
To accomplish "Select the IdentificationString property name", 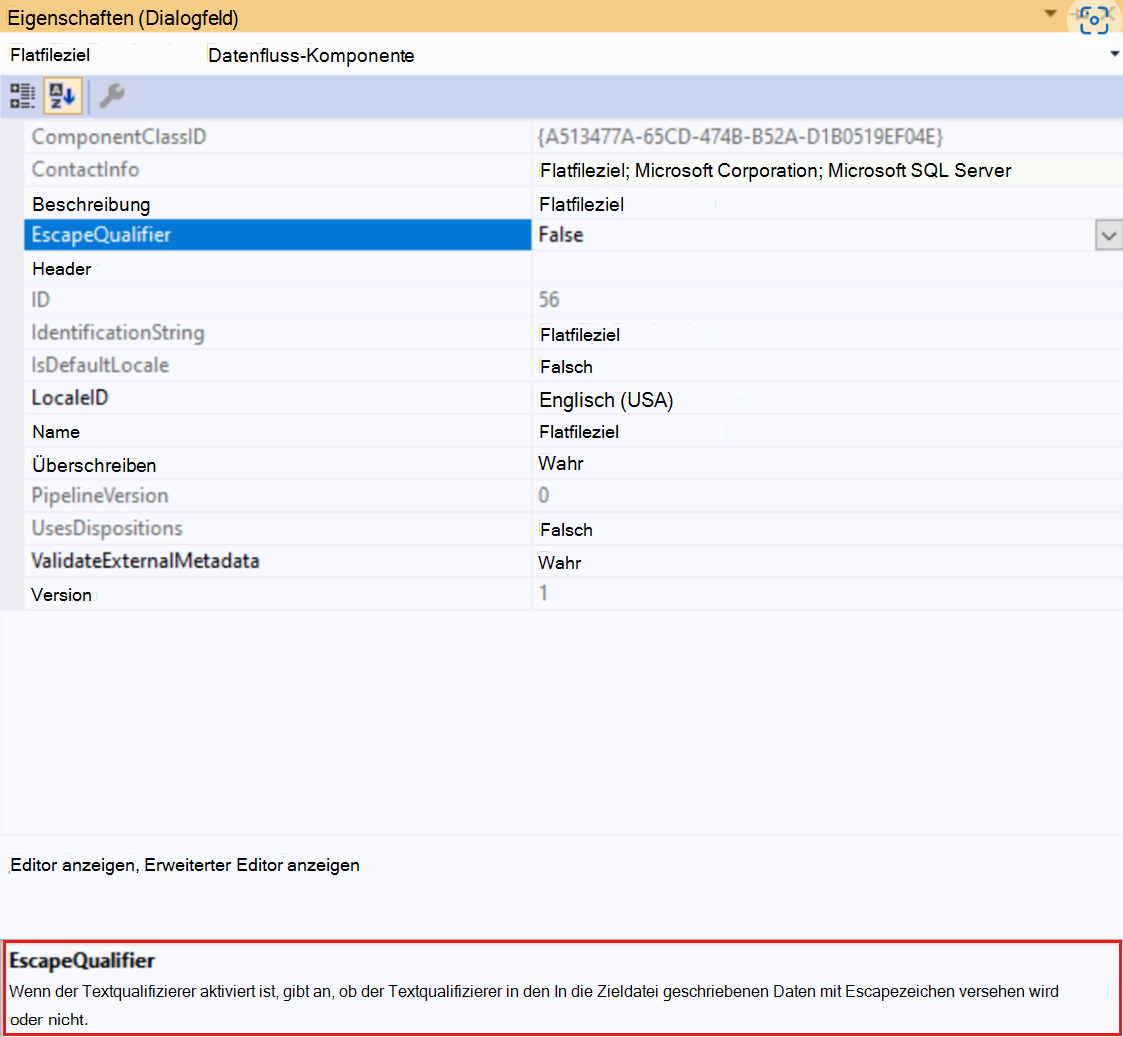I will (118, 333).
